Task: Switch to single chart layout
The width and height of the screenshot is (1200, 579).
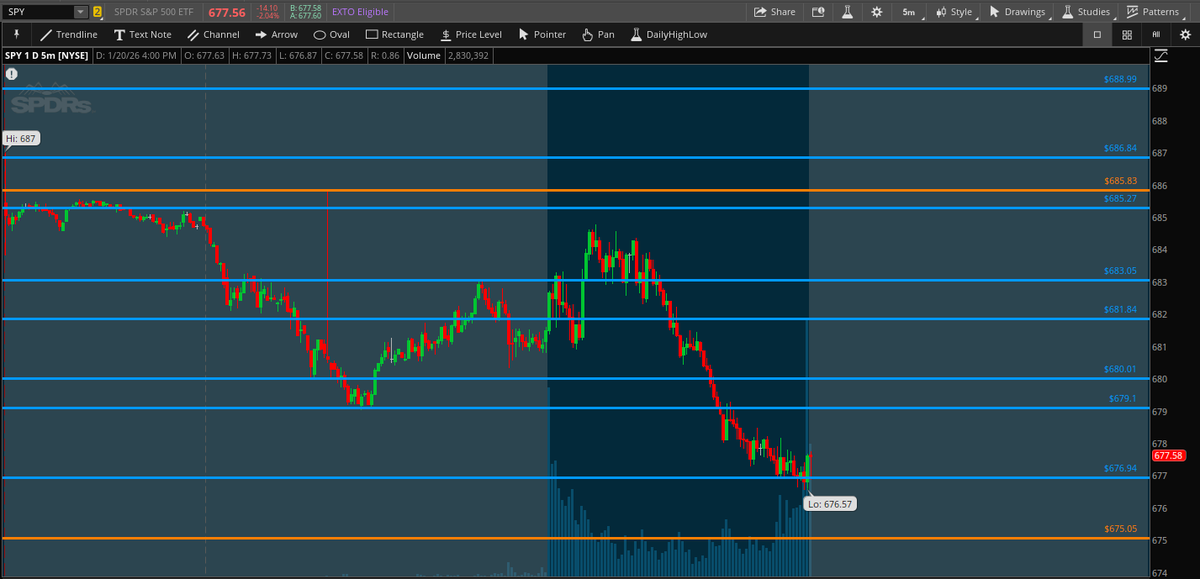Action: (1097, 34)
